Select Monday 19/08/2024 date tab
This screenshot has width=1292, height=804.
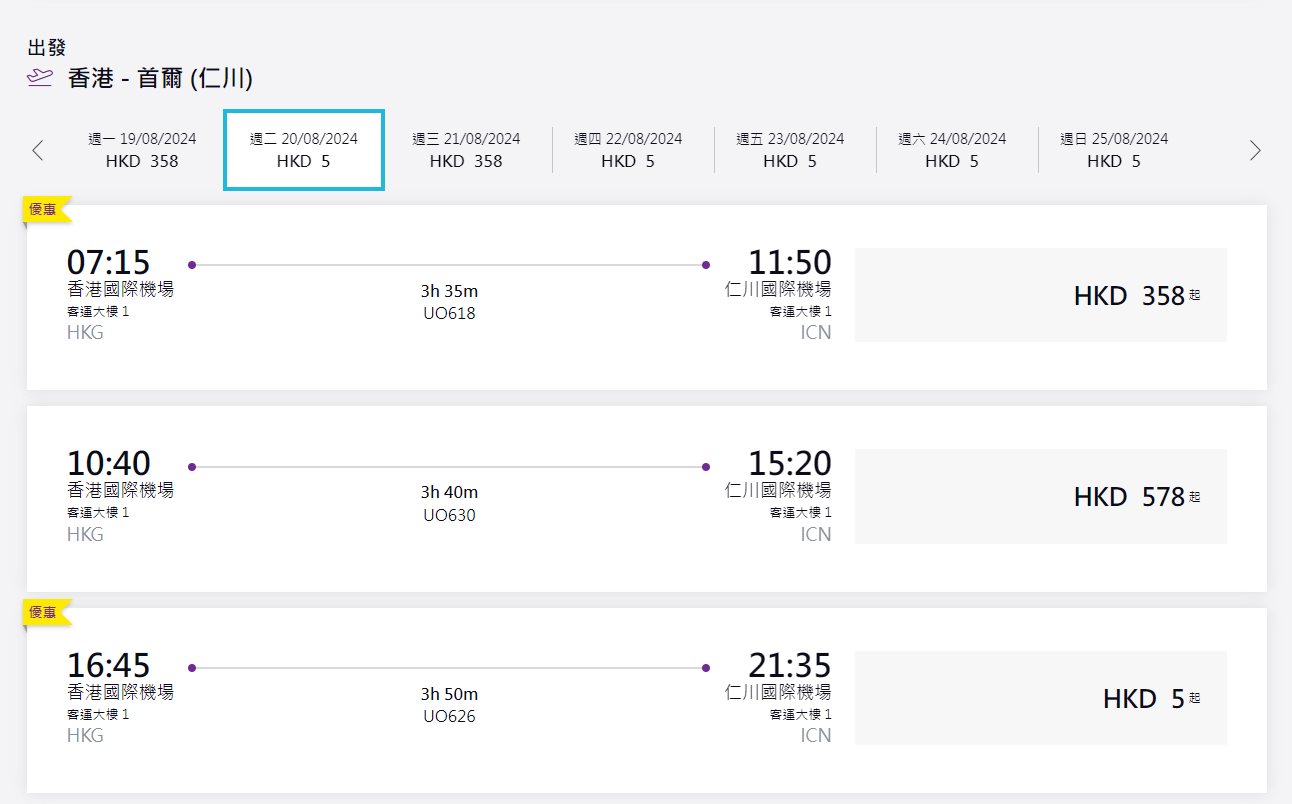pyautogui.click(x=142, y=150)
